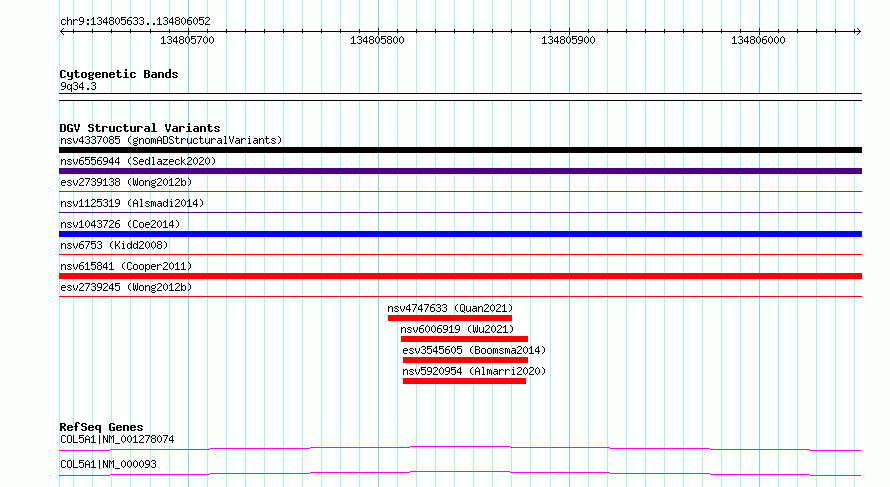Click the red bar under nsv6006919 Wu2021
The image size is (890, 487).
tap(464, 339)
